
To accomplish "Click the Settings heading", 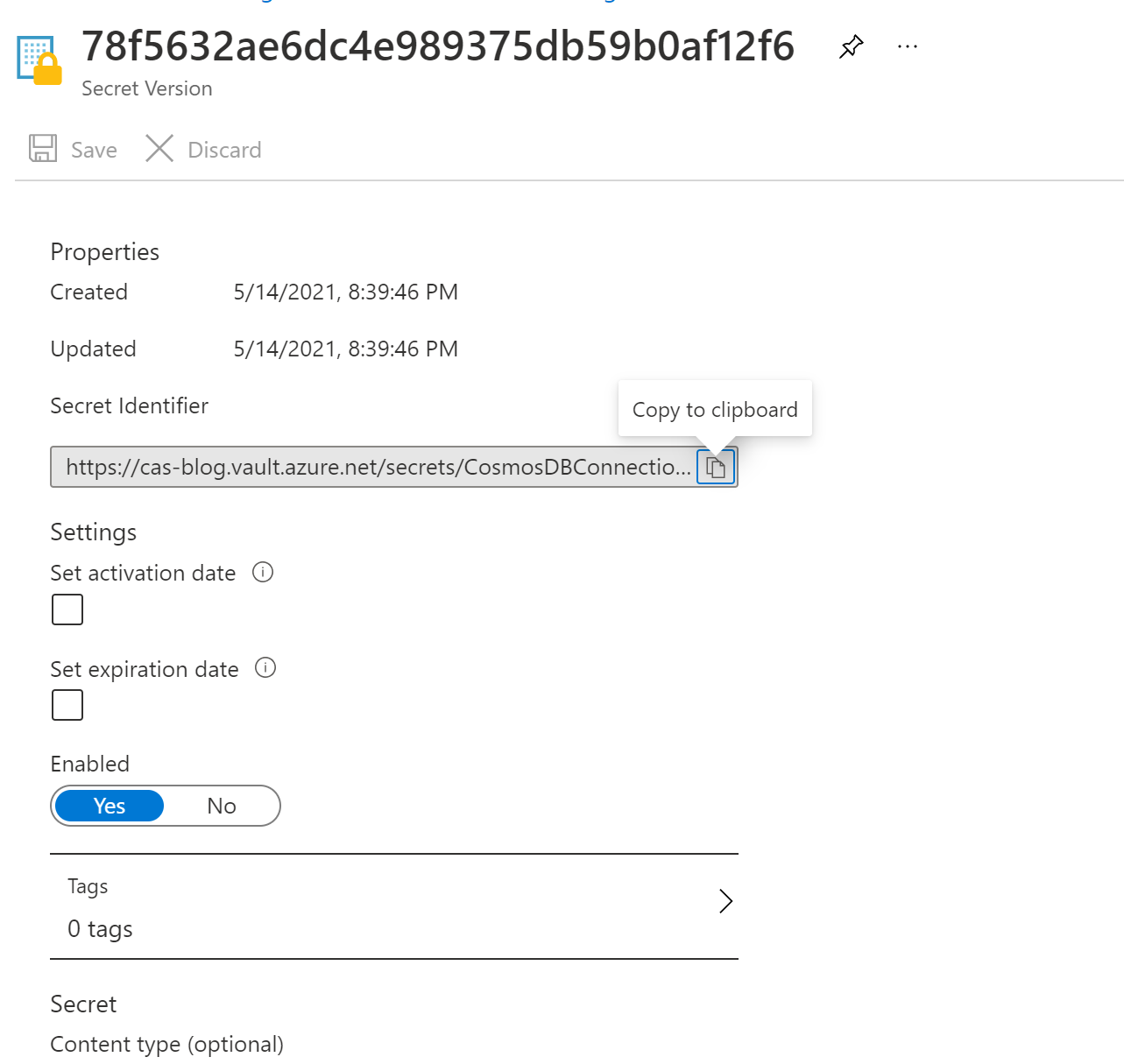I will coord(94,532).
